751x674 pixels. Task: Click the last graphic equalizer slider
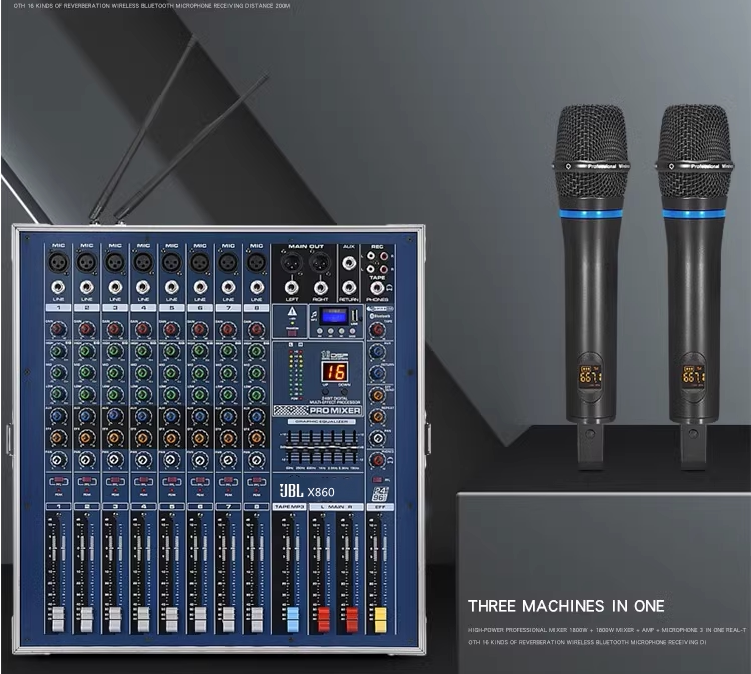[x=355, y=447]
